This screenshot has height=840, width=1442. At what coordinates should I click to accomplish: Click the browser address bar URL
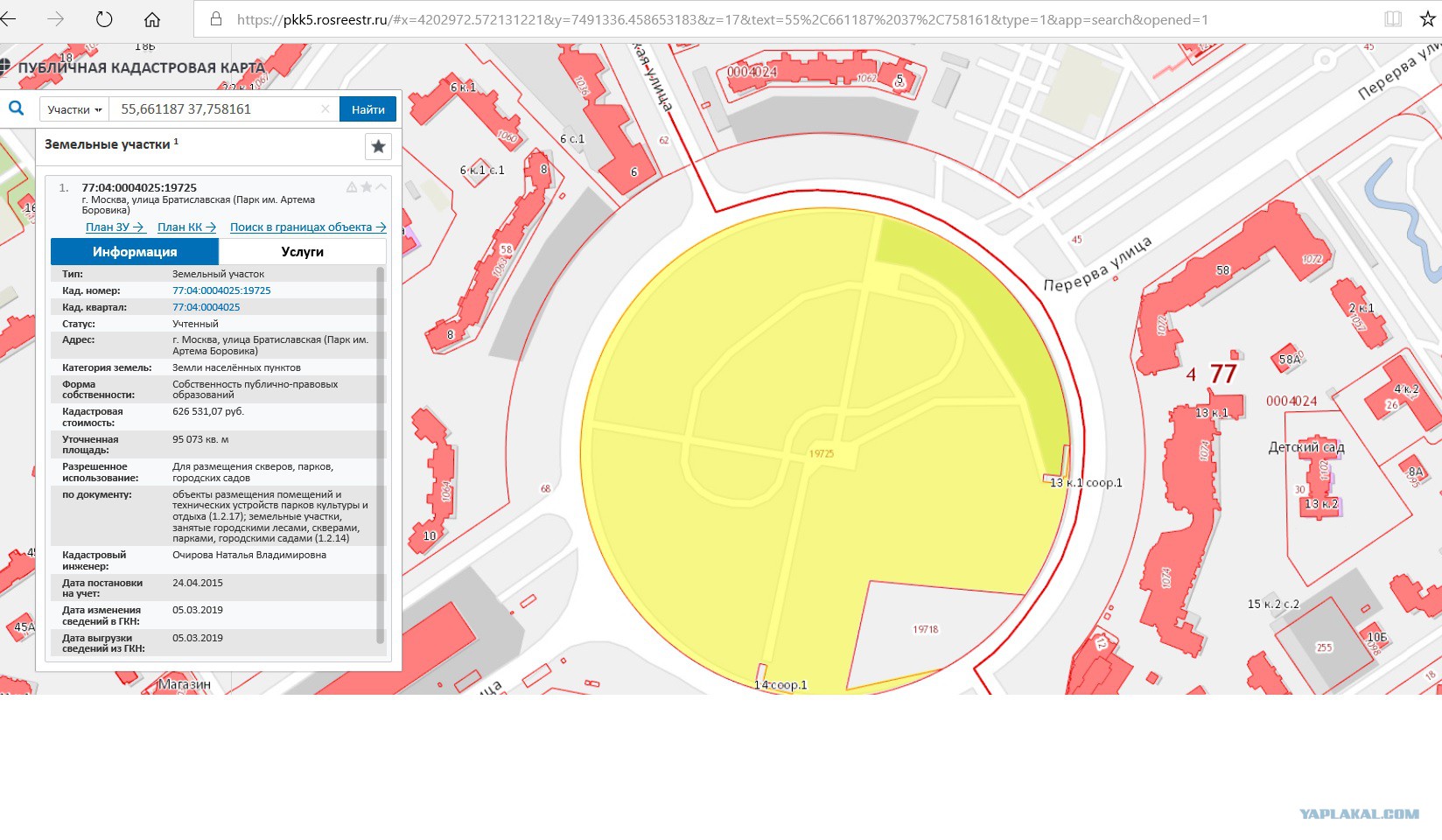pyautogui.click(x=722, y=19)
